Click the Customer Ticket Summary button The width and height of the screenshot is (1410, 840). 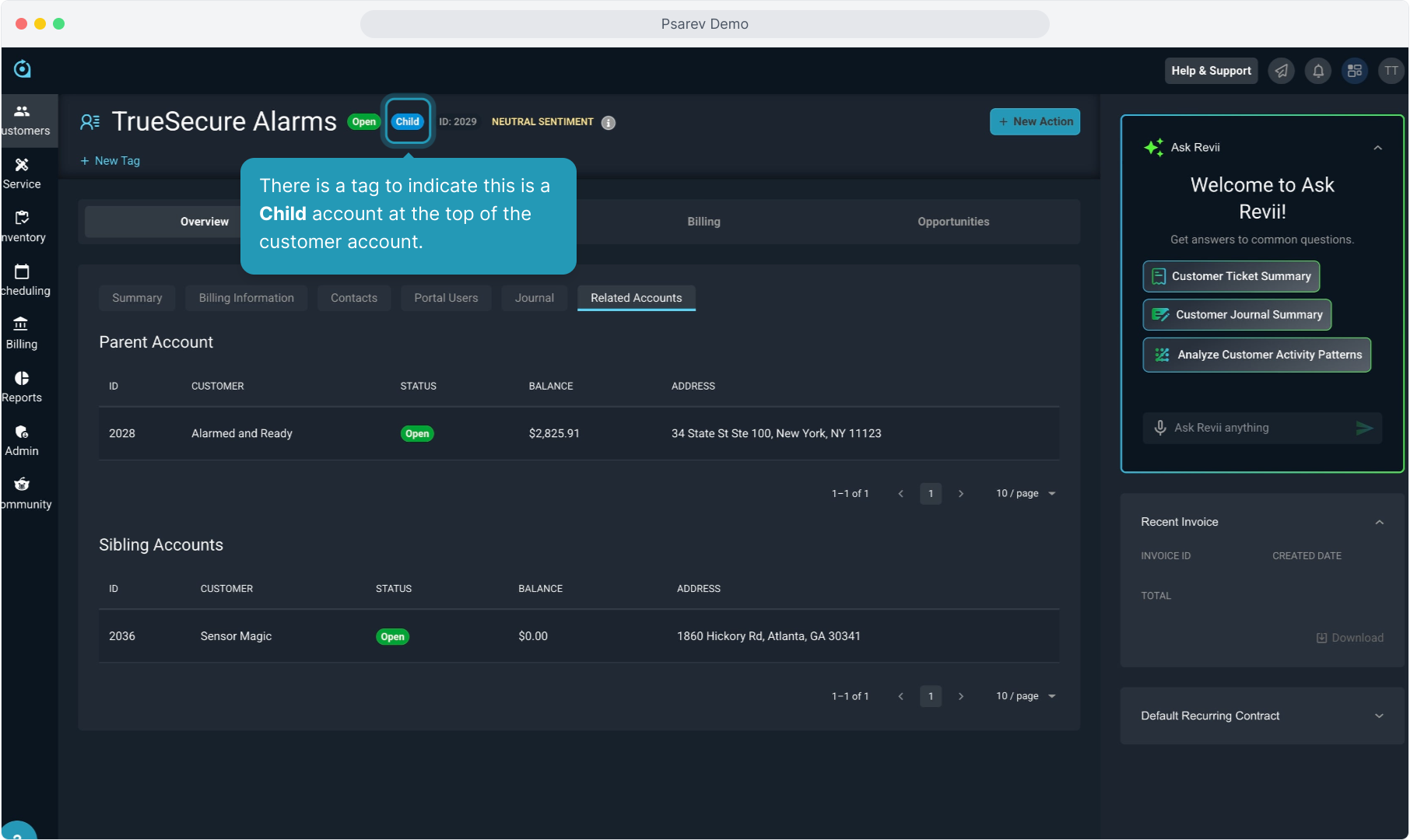pyautogui.click(x=1230, y=276)
